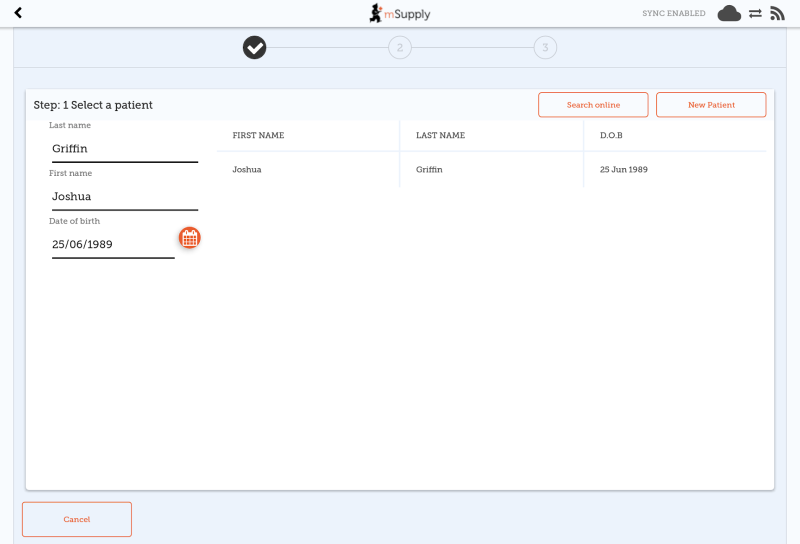Open the date of birth calendar picker
Viewport: 800px width, 544px height.
[x=189, y=238]
